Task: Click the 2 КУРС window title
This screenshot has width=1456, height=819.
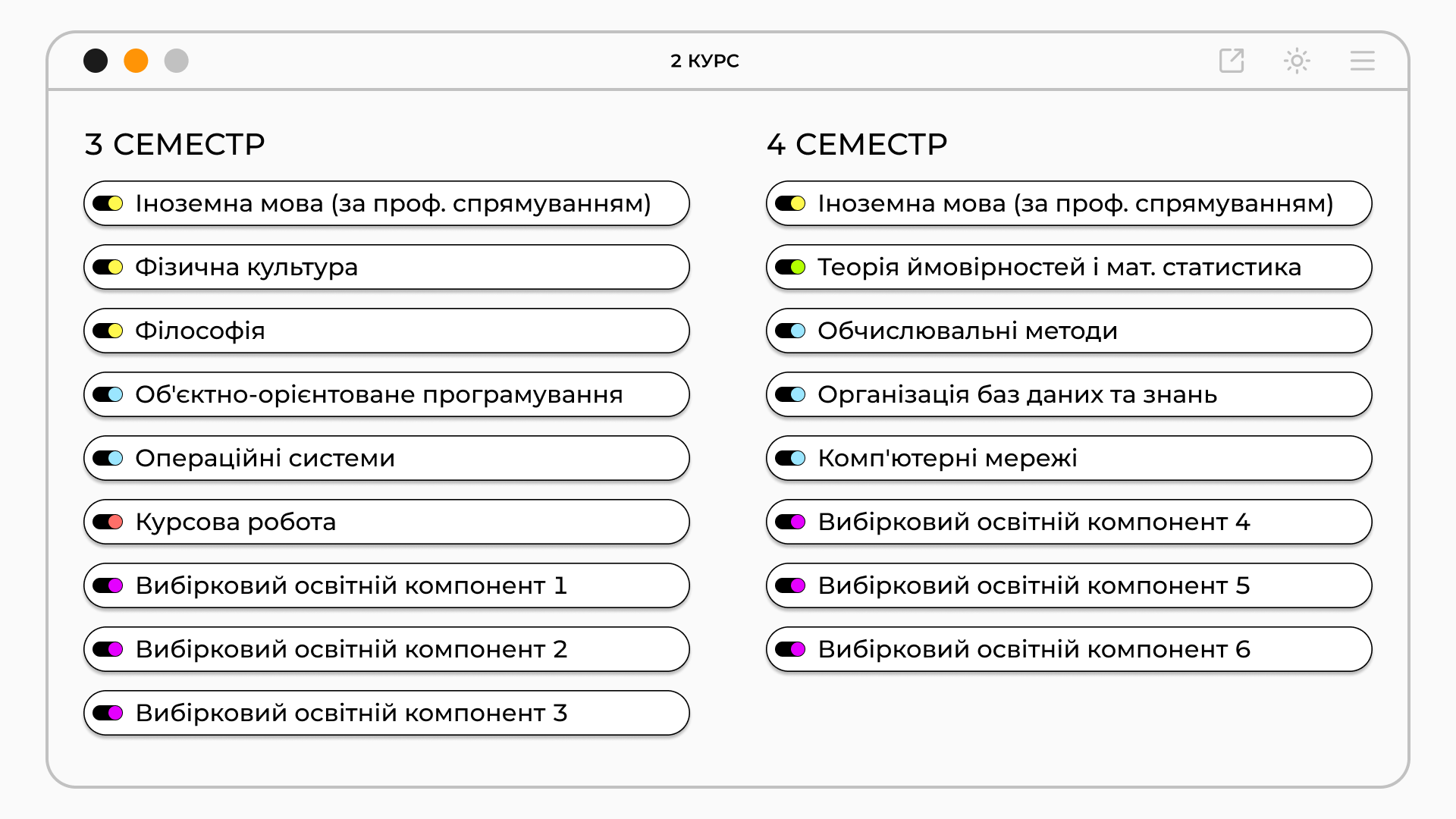Action: pos(704,61)
